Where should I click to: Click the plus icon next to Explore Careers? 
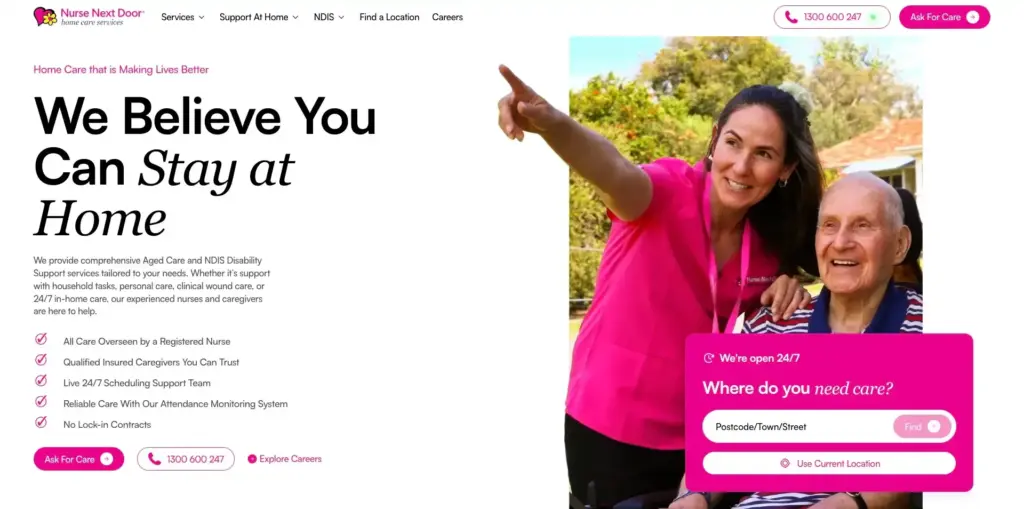[252, 459]
